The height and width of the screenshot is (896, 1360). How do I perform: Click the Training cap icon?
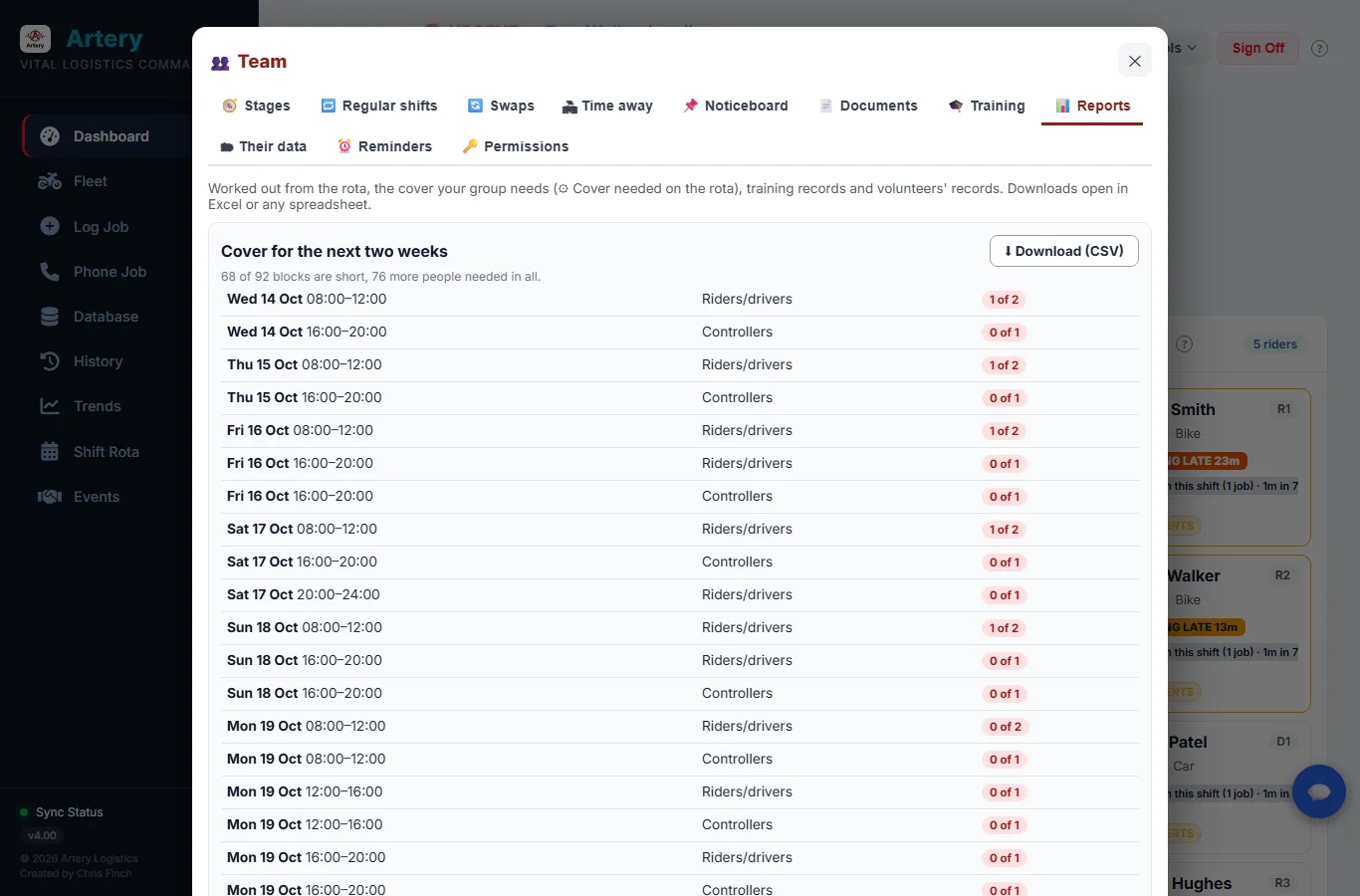(x=956, y=106)
